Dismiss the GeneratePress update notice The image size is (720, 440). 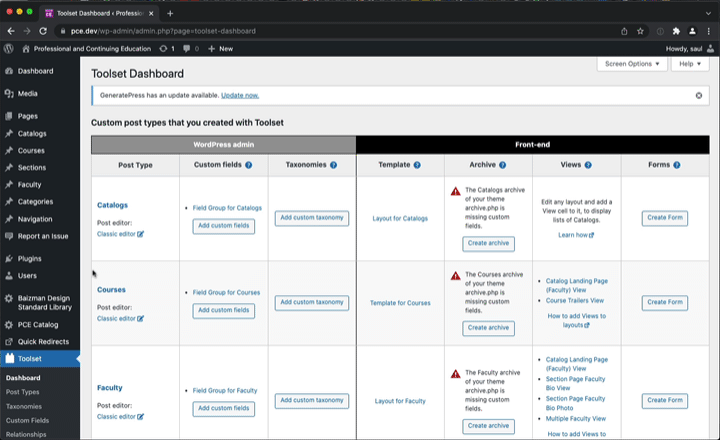[699, 96]
